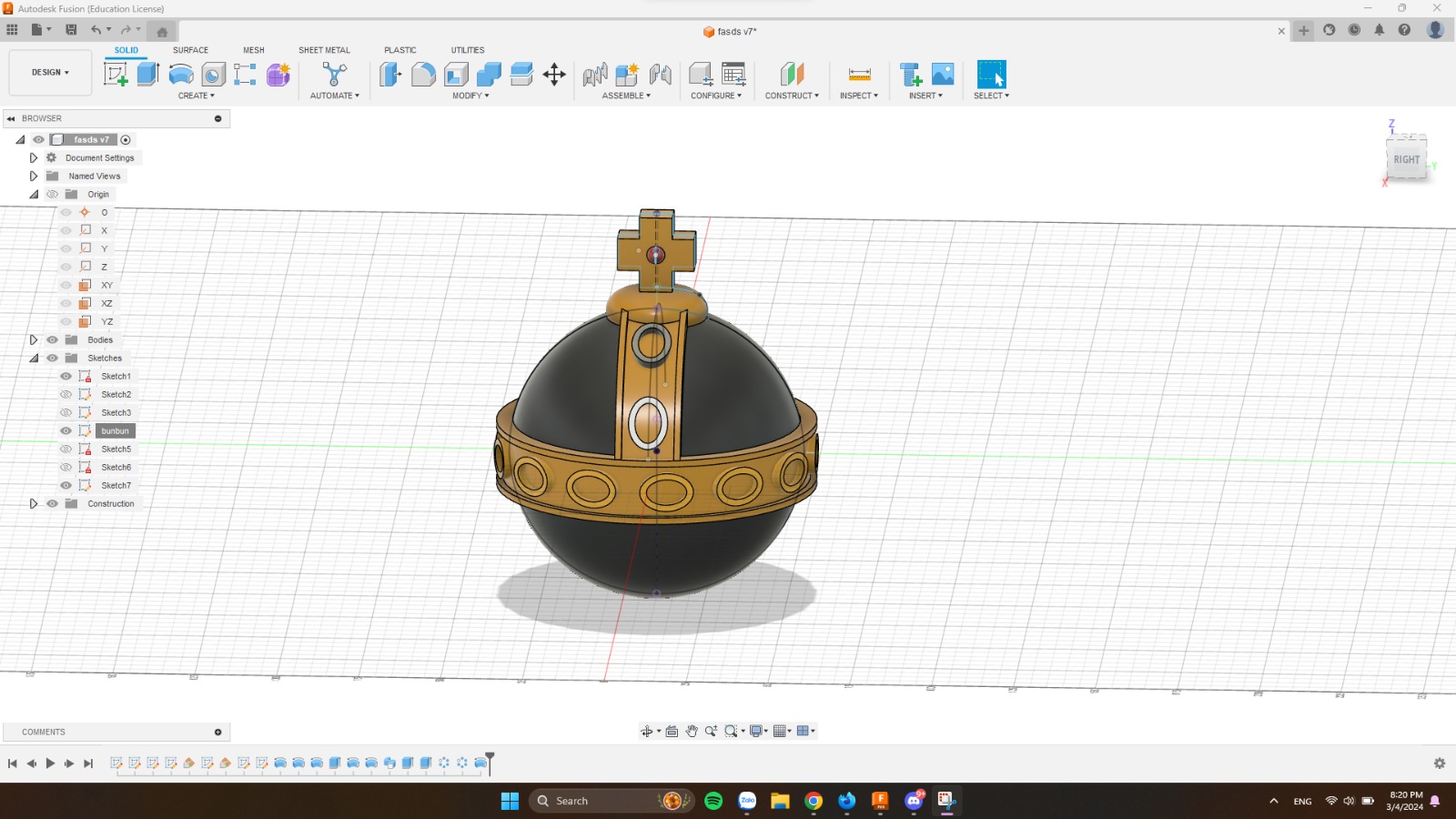
Task: Activate the Move/Copy tool
Action: [x=554, y=75]
